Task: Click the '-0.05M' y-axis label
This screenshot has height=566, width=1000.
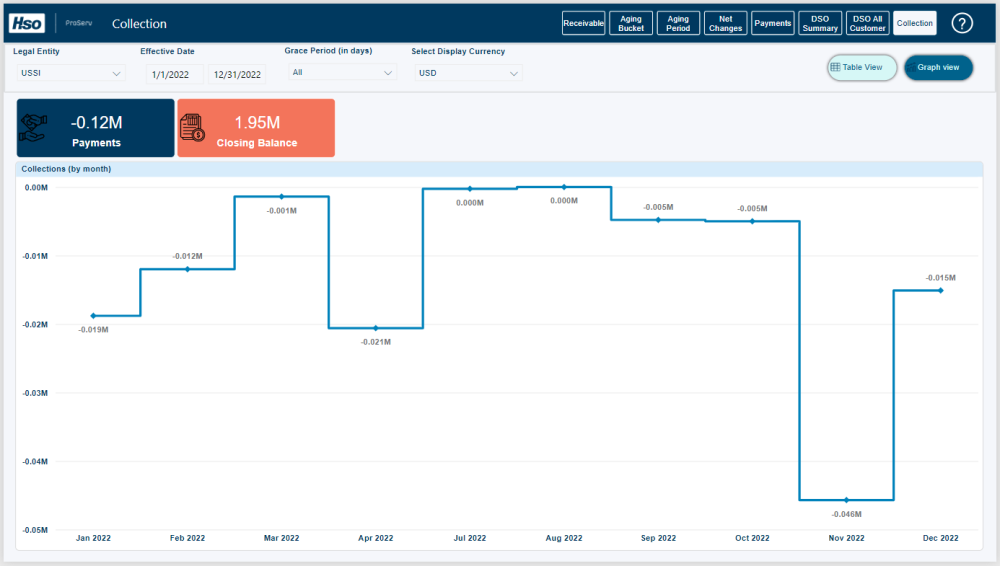Action: point(35,530)
